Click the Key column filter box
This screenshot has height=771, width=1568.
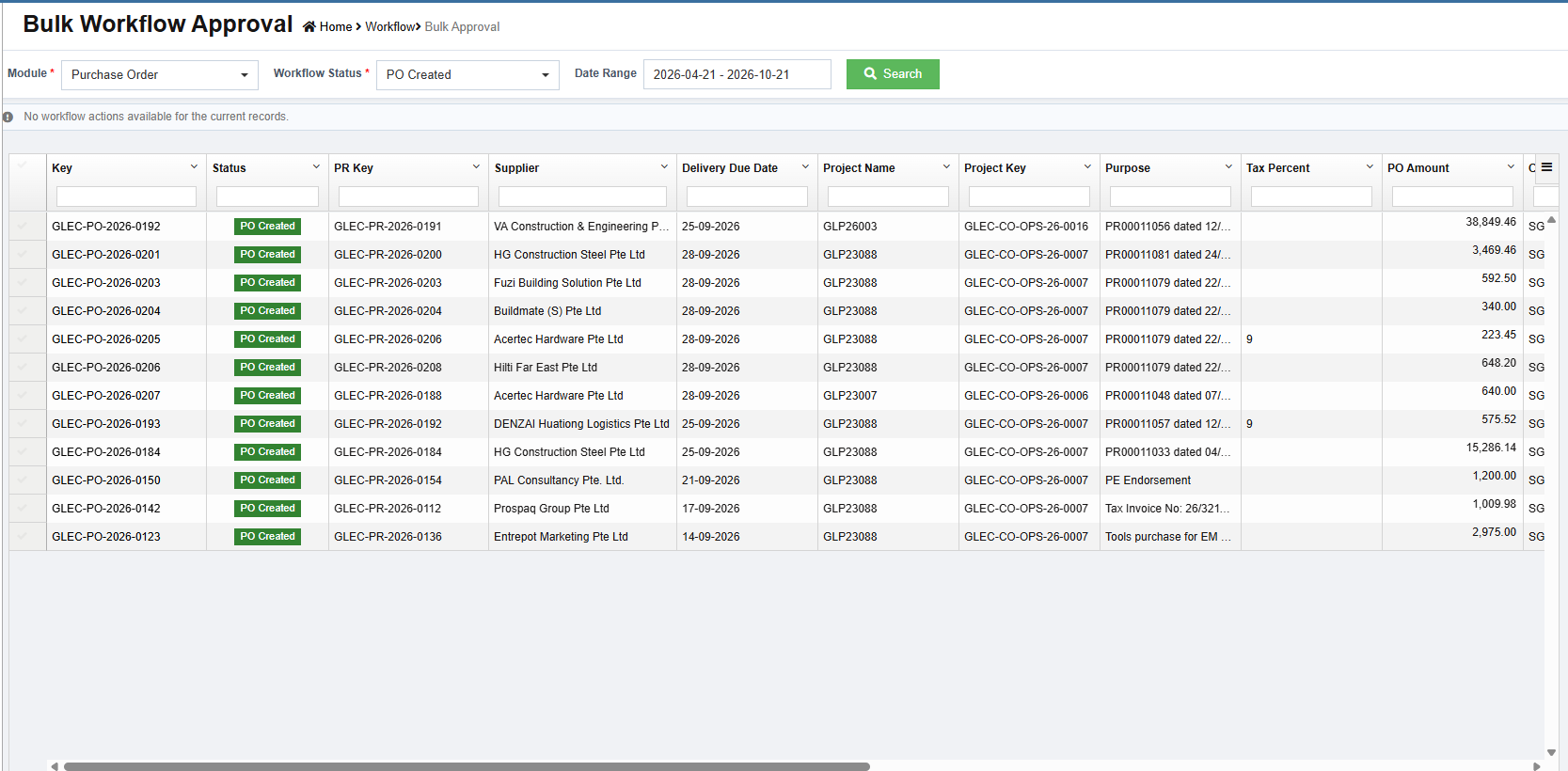pyautogui.click(x=126, y=197)
